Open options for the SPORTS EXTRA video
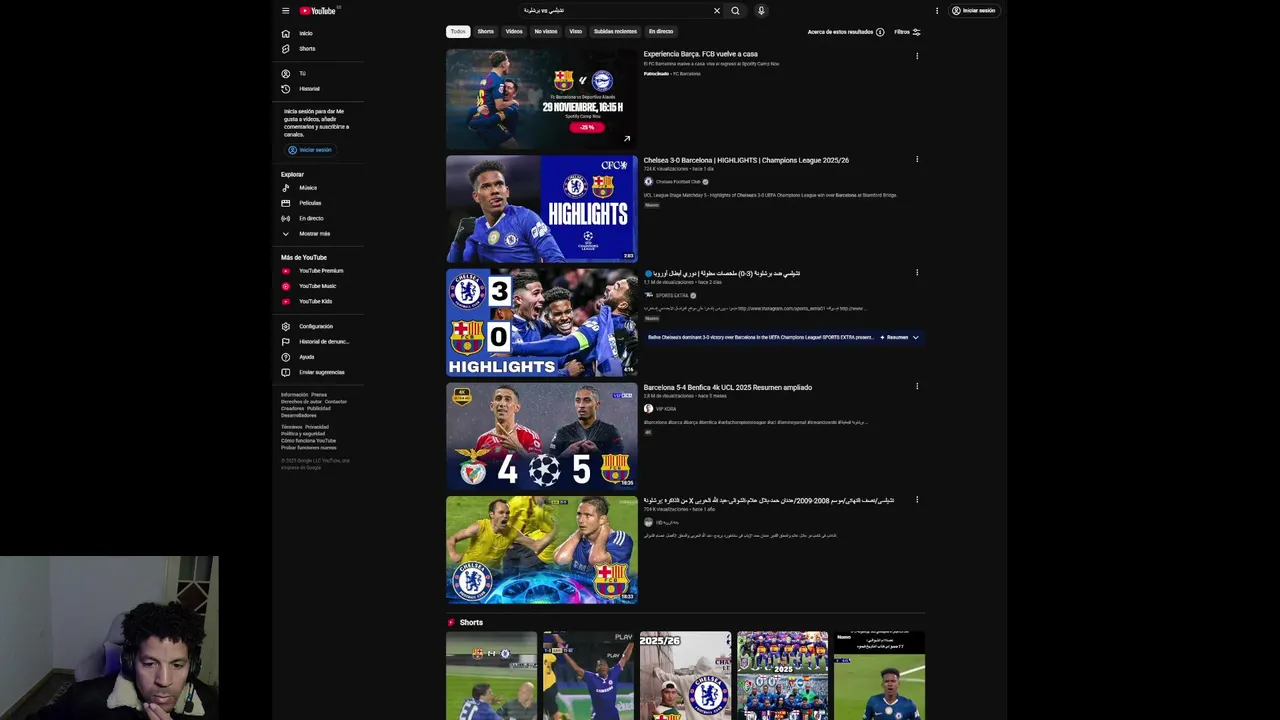The width and height of the screenshot is (1280, 720). click(x=917, y=273)
